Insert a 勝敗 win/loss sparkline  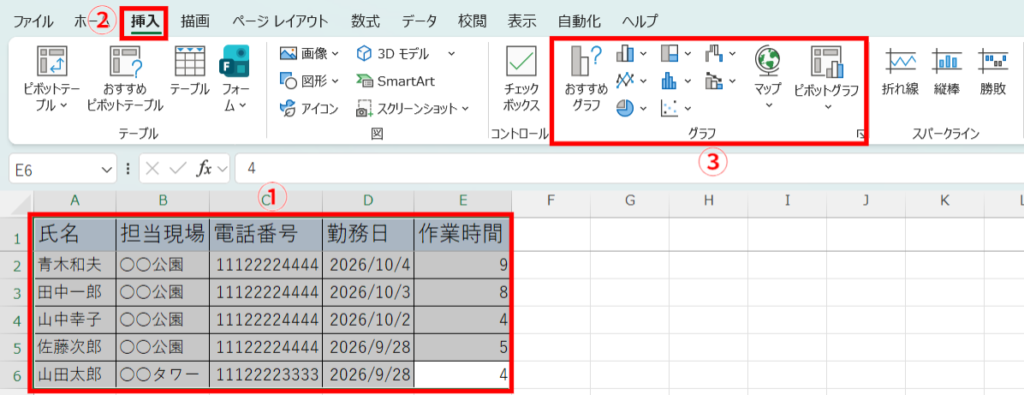(993, 73)
